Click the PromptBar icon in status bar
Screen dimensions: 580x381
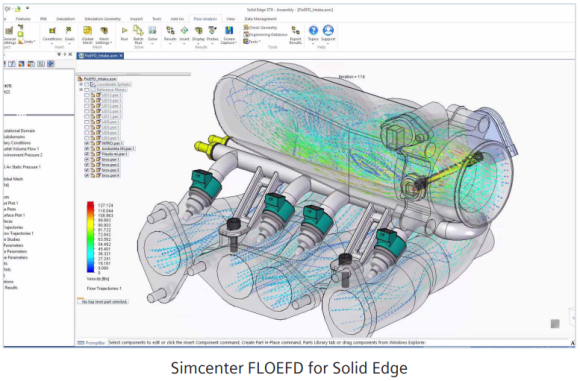tap(81, 343)
